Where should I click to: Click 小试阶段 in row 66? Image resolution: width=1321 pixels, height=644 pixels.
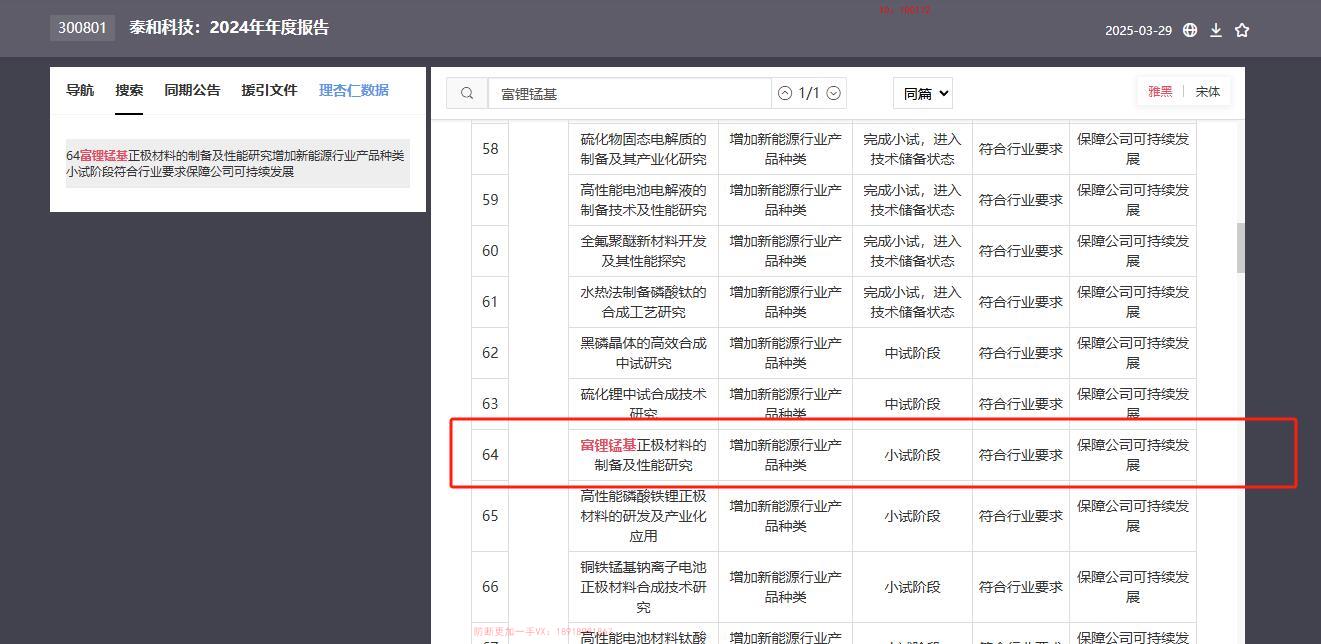(912, 586)
